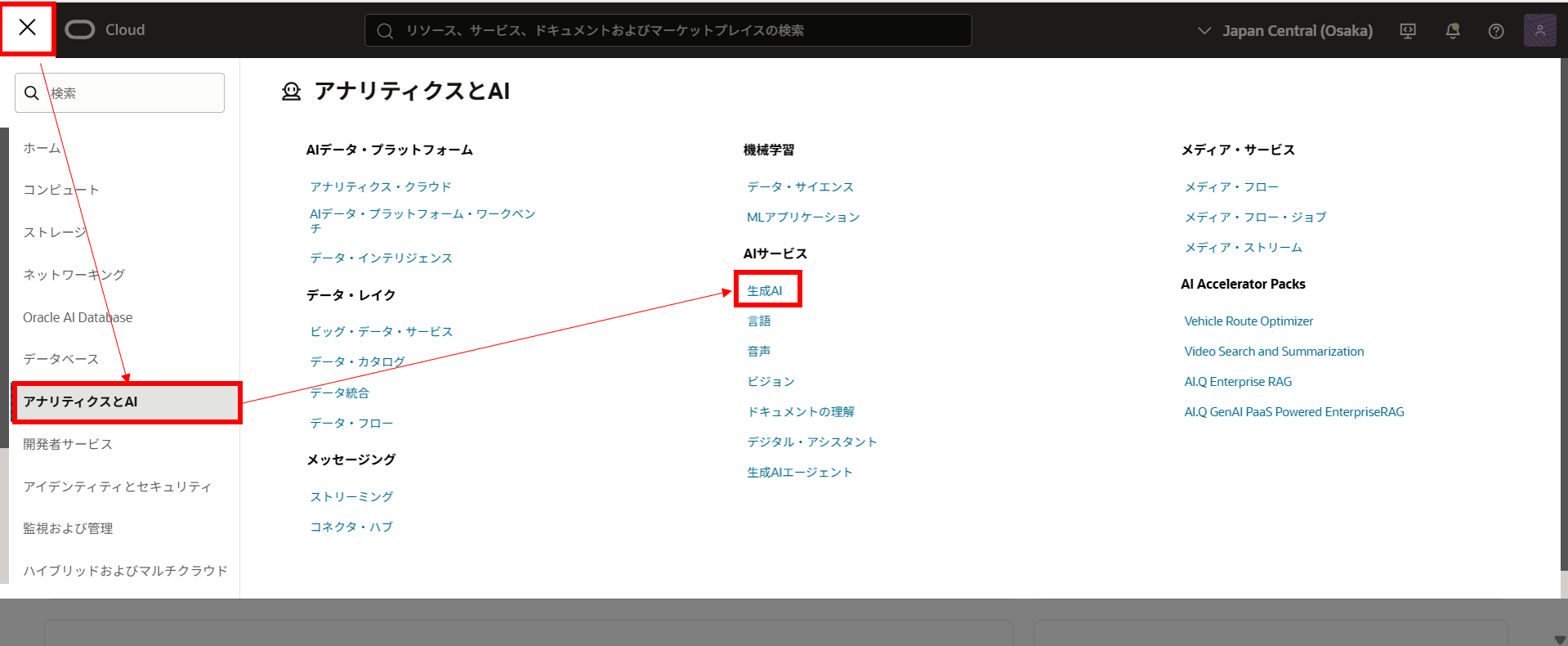This screenshot has width=1568, height=646.
Task: Open the ドキュメントの理解 link
Action: pyautogui.click(x=801, y=411)
